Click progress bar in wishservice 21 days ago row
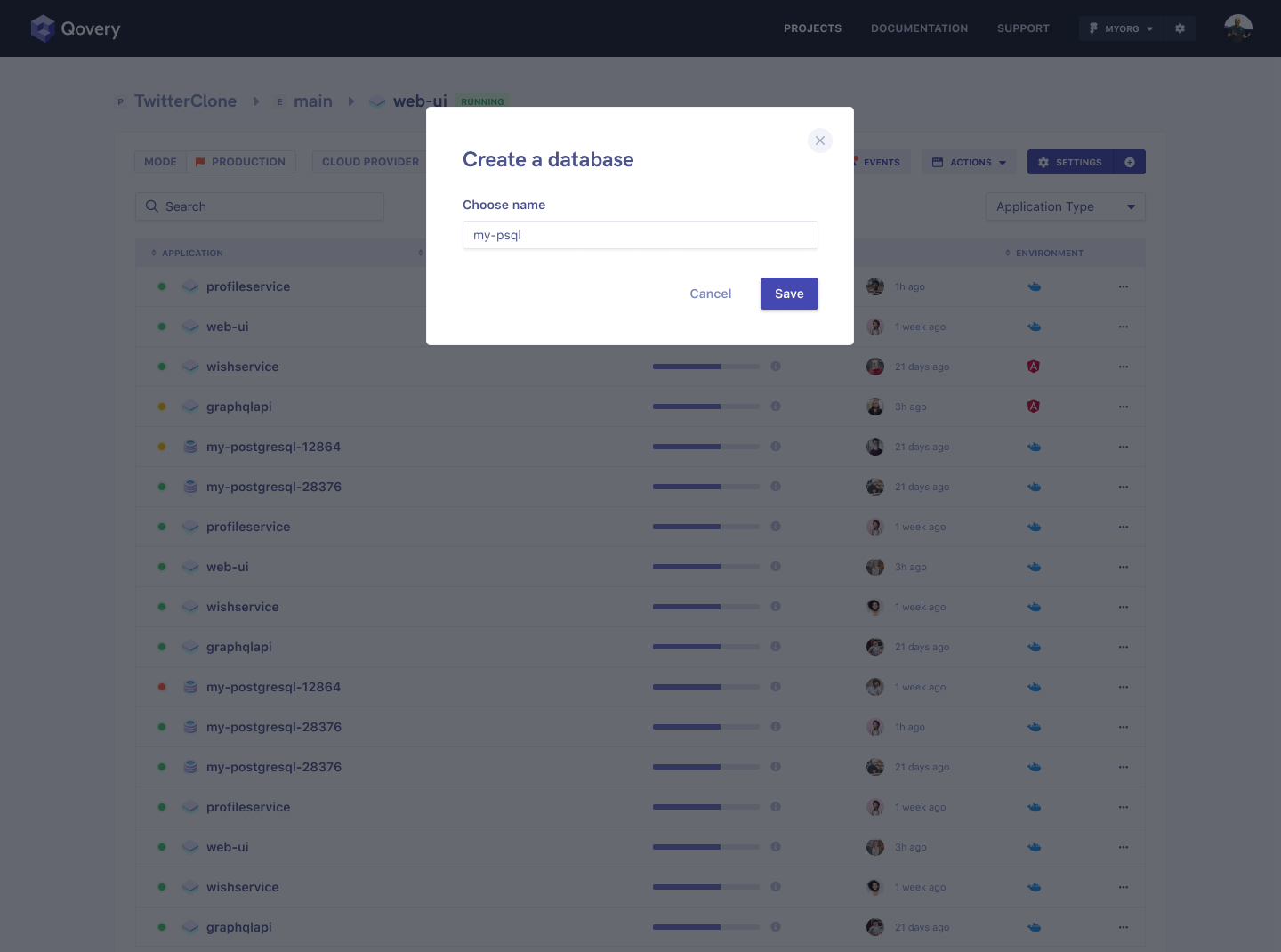This screenshot has height=952, width=1281. pos(706,367)
